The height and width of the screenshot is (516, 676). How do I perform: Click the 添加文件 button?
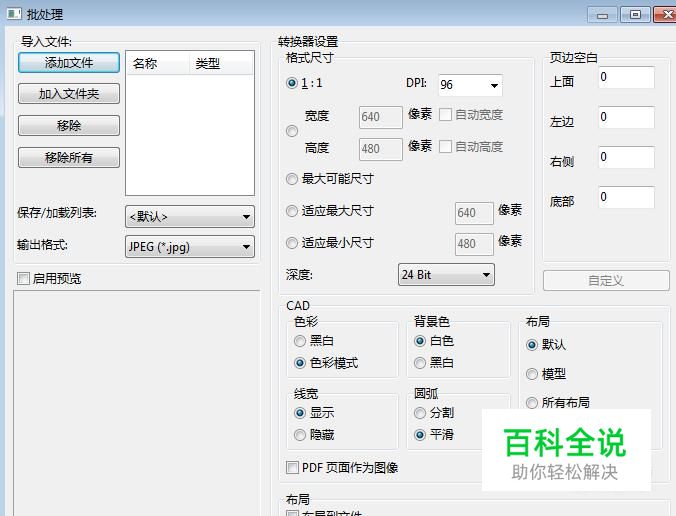point(69,63)
